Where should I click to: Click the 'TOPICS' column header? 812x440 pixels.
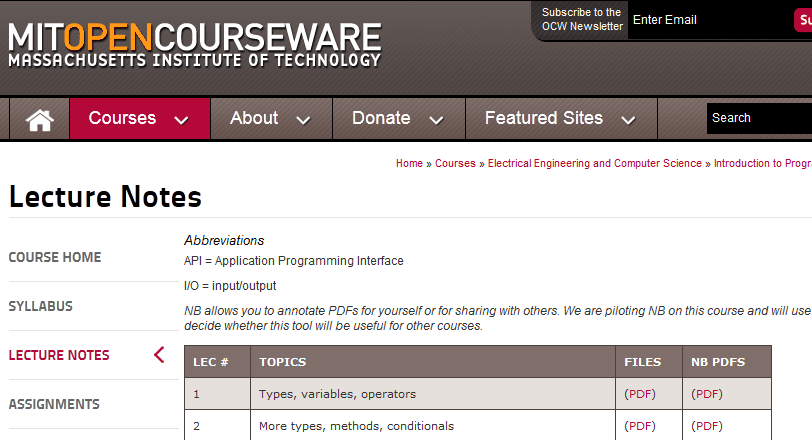click(x=433, y=362)
